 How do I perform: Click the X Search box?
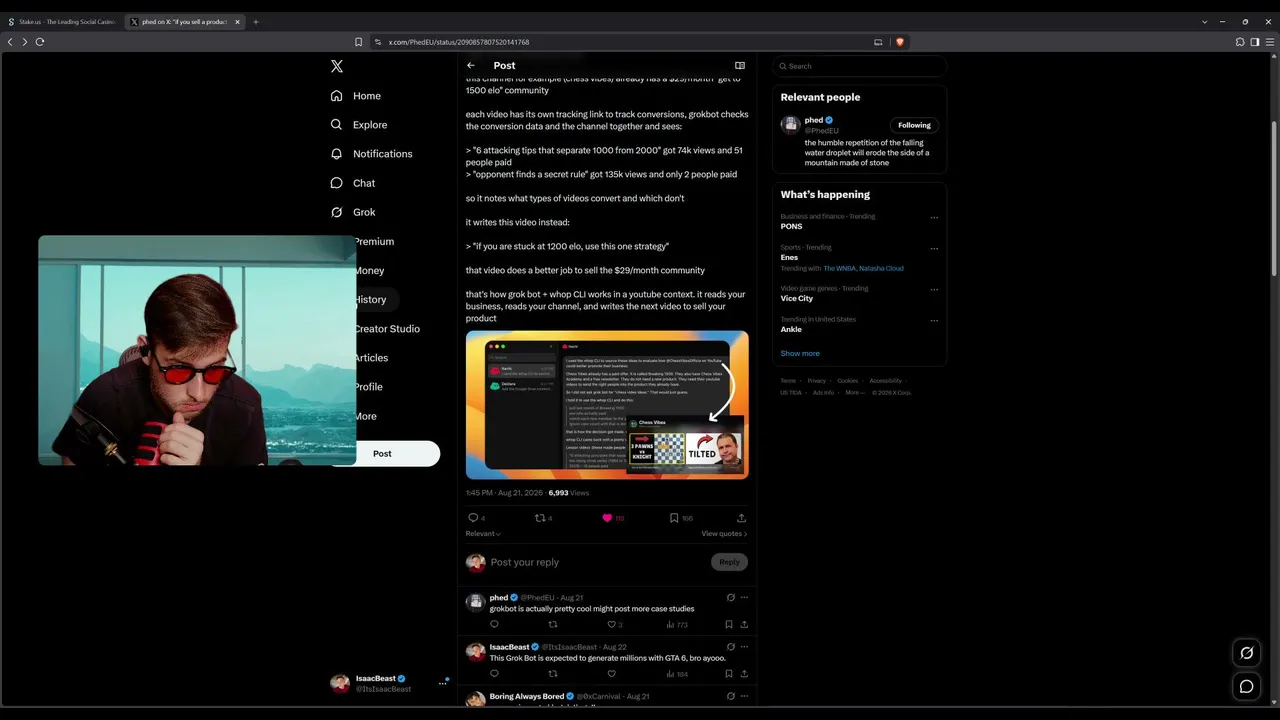[859, 66]
